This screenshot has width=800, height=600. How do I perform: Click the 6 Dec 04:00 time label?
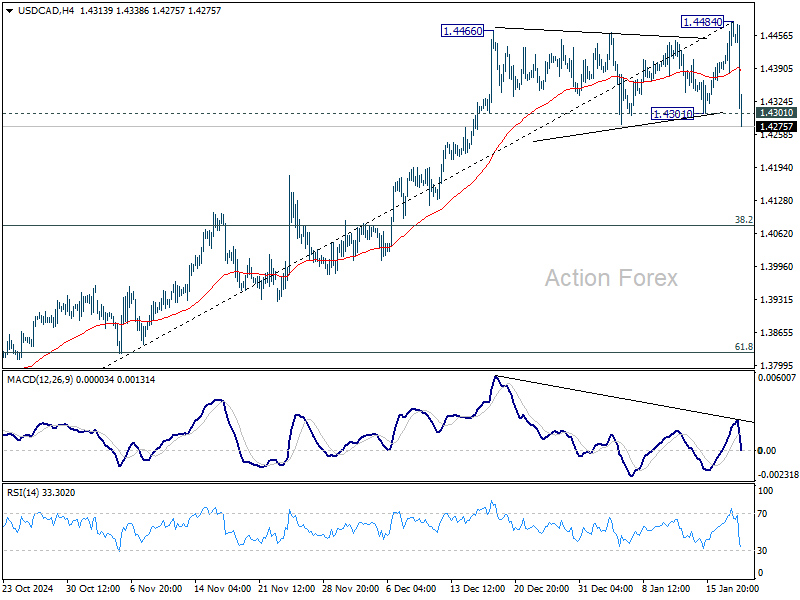pyautogui.click(x=411, y=589)
